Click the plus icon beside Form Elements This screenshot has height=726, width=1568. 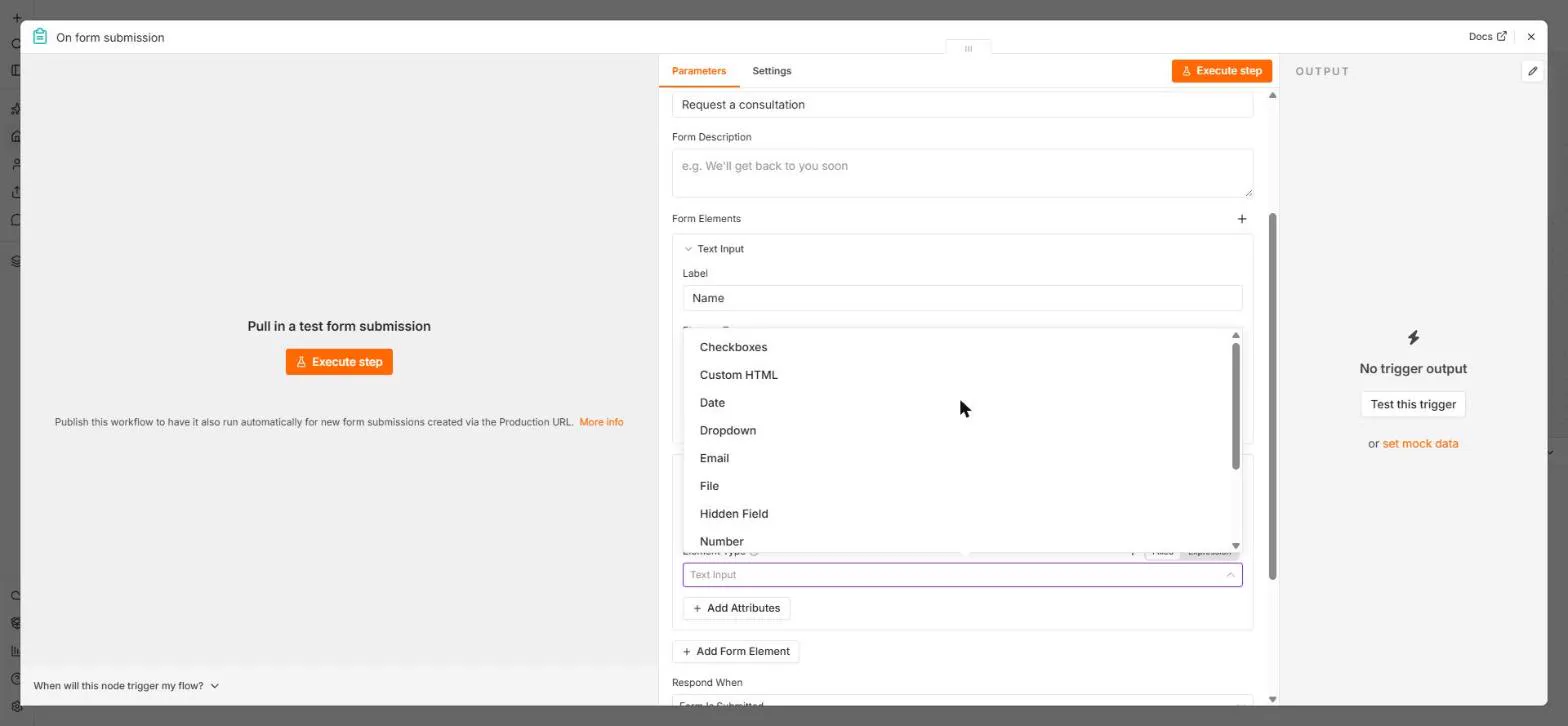pyautogui.click(x=1242, y=219)
